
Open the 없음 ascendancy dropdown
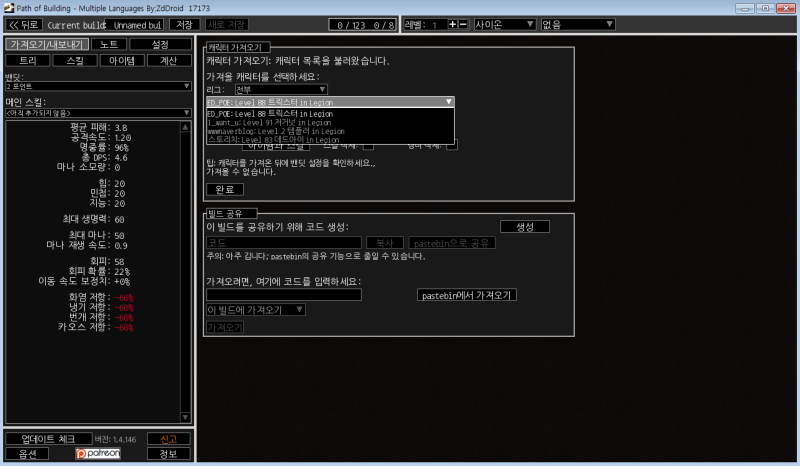click(578, 24)
